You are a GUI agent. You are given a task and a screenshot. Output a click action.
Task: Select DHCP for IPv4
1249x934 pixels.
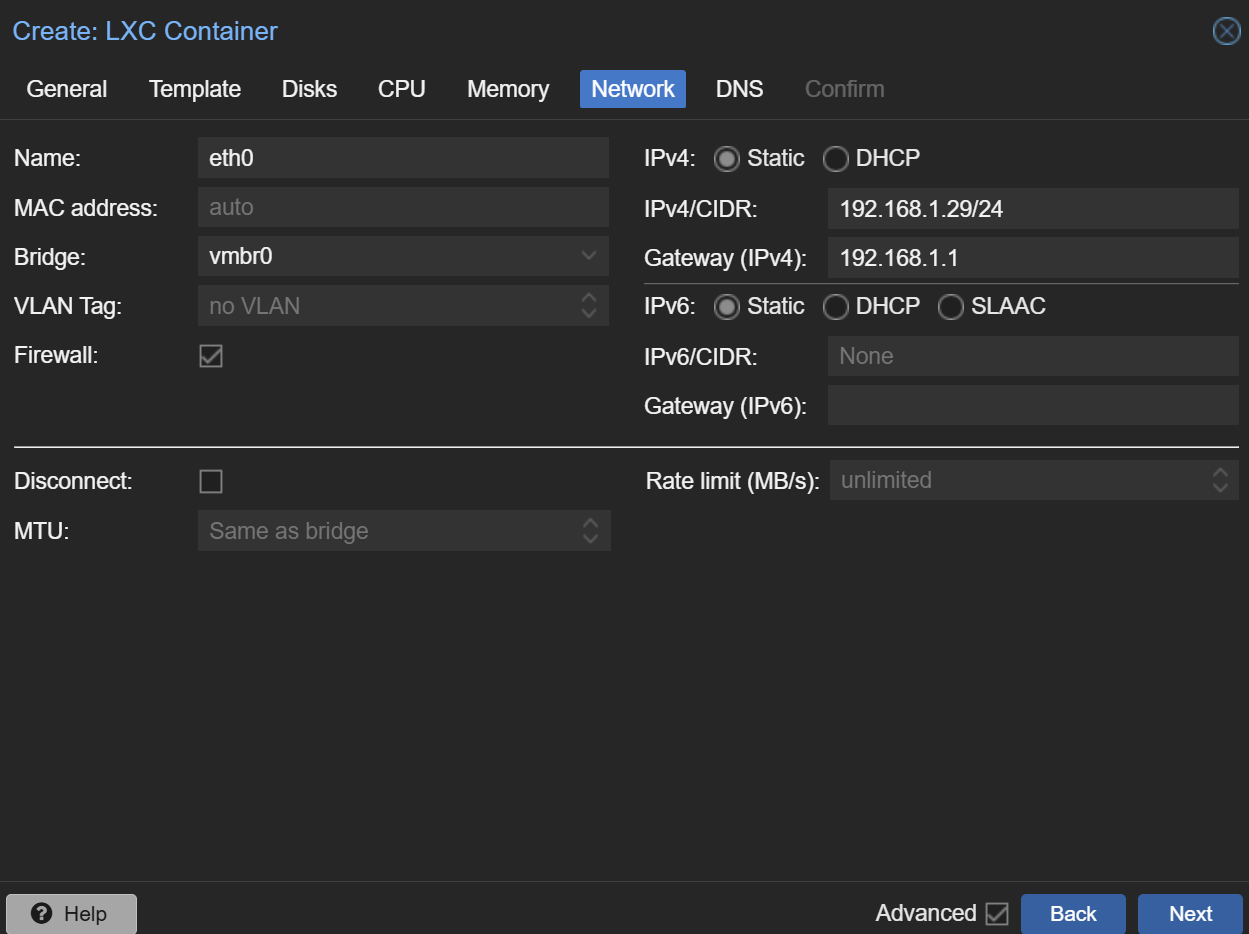click(836, 159)
